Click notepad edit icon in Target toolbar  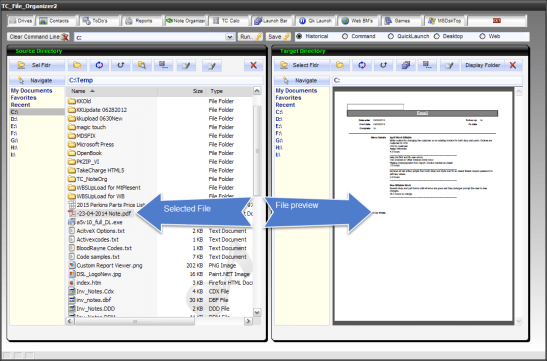[449, 65]
